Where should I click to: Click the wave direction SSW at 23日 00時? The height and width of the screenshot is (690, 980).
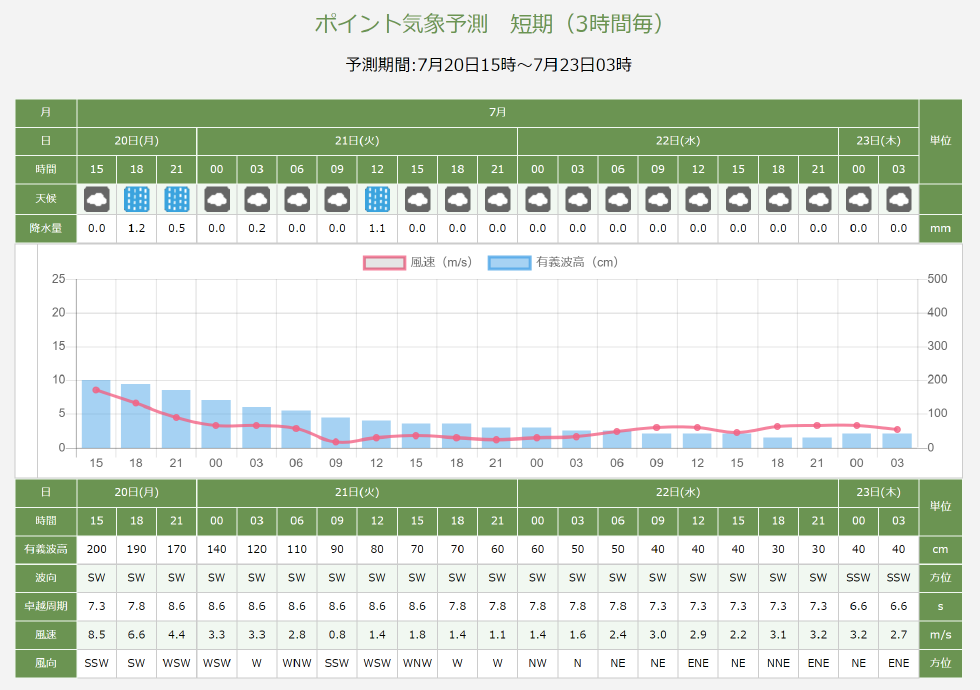[x=858, y=578]
